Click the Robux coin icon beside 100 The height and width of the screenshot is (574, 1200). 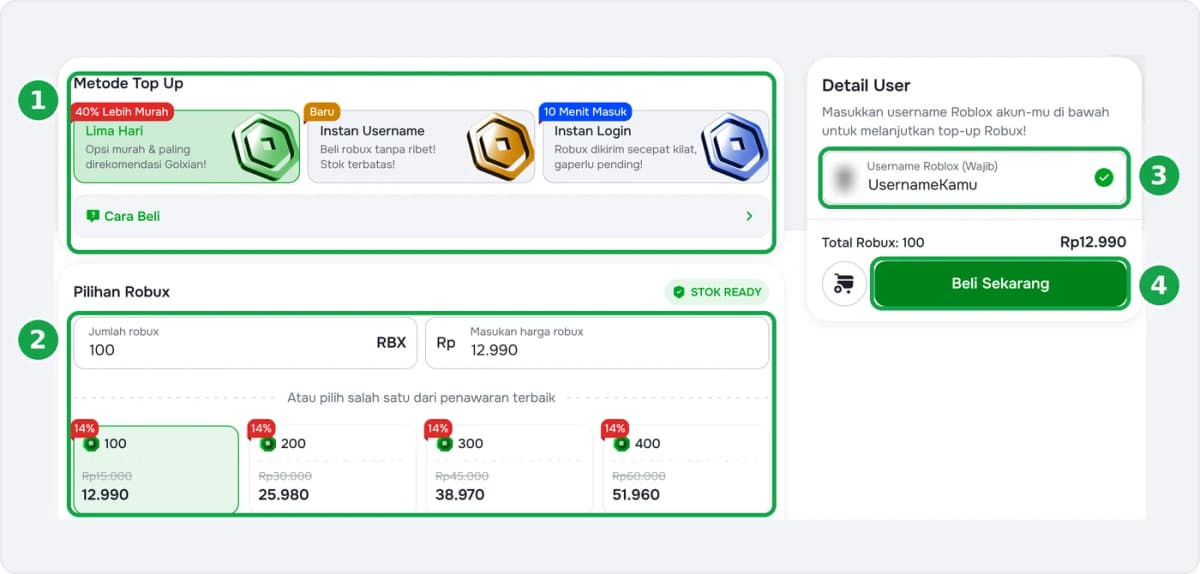91,443
